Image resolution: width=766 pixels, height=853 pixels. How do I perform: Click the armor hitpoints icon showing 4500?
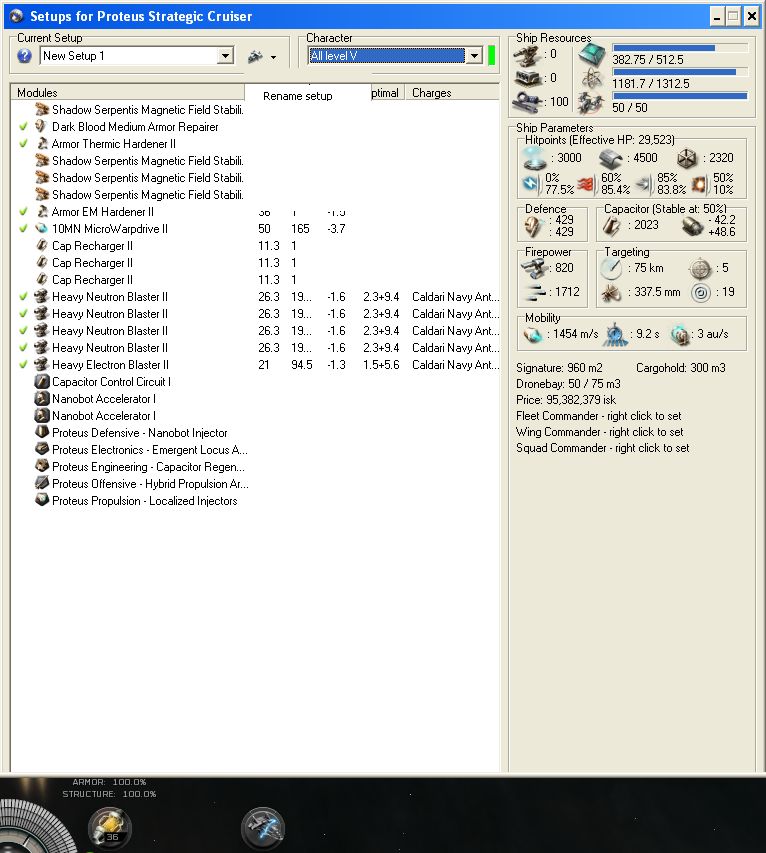610,159
